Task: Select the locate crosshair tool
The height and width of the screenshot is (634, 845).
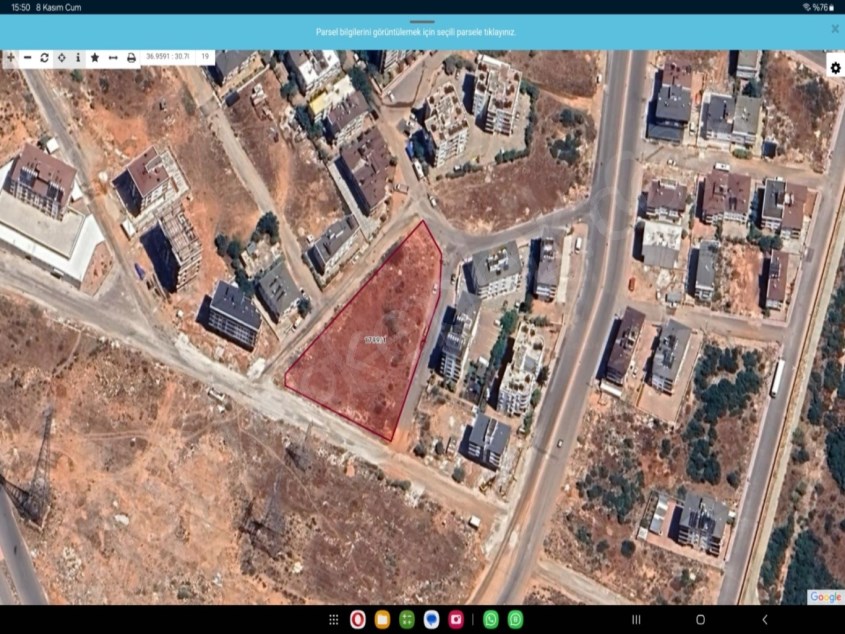Action: click(x=61, y=58)
